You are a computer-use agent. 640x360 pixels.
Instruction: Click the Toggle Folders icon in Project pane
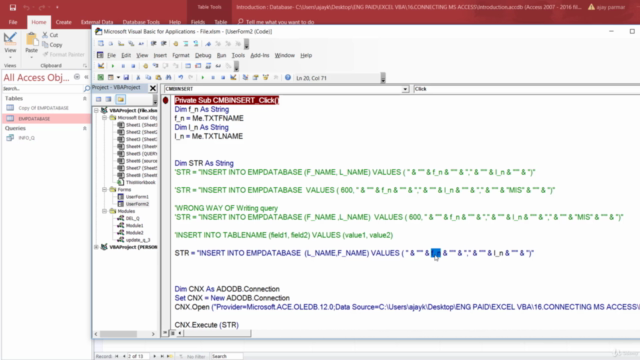click(120, 99)
